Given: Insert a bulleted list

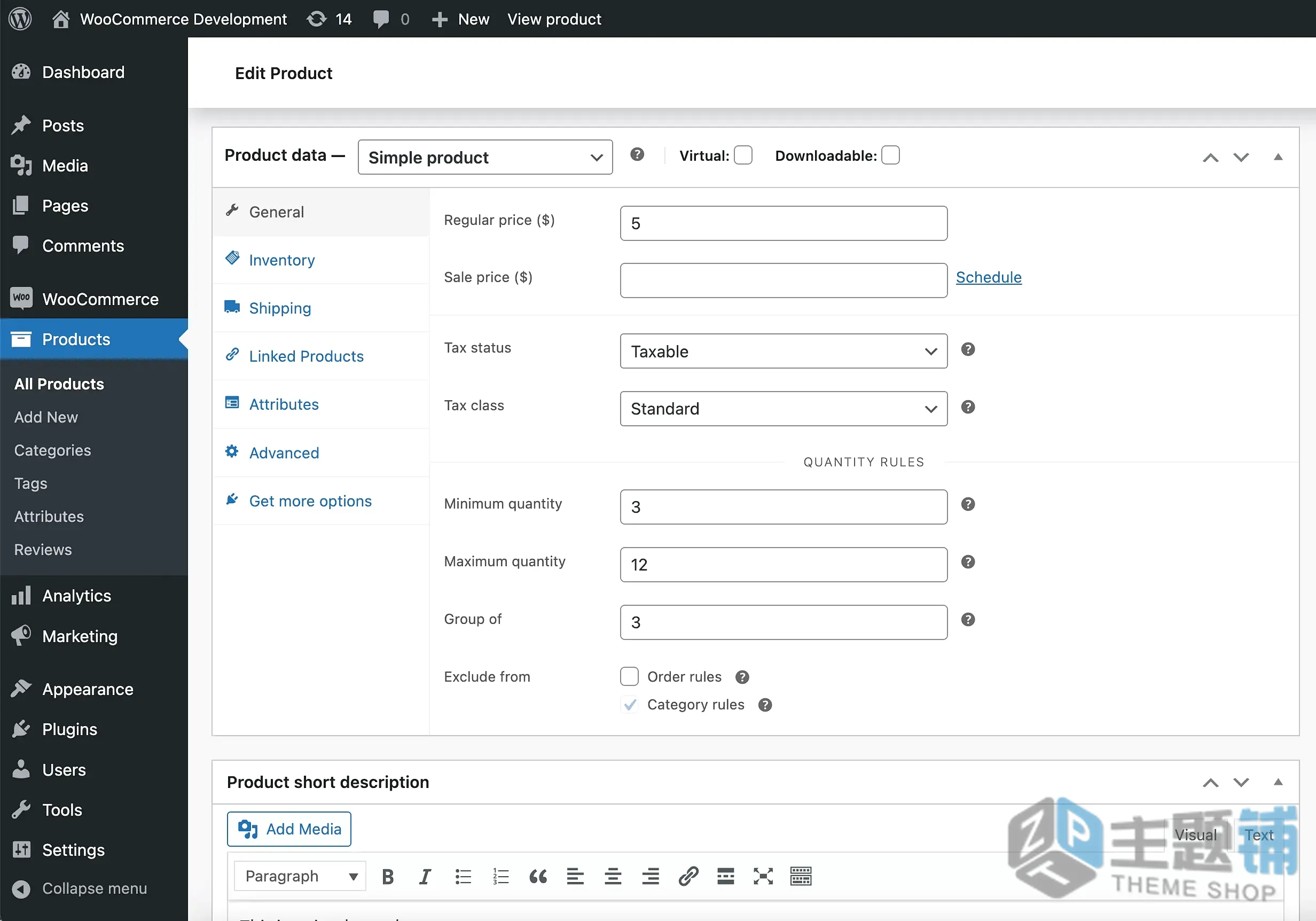Looking at the screenshot, I should 463,876.
